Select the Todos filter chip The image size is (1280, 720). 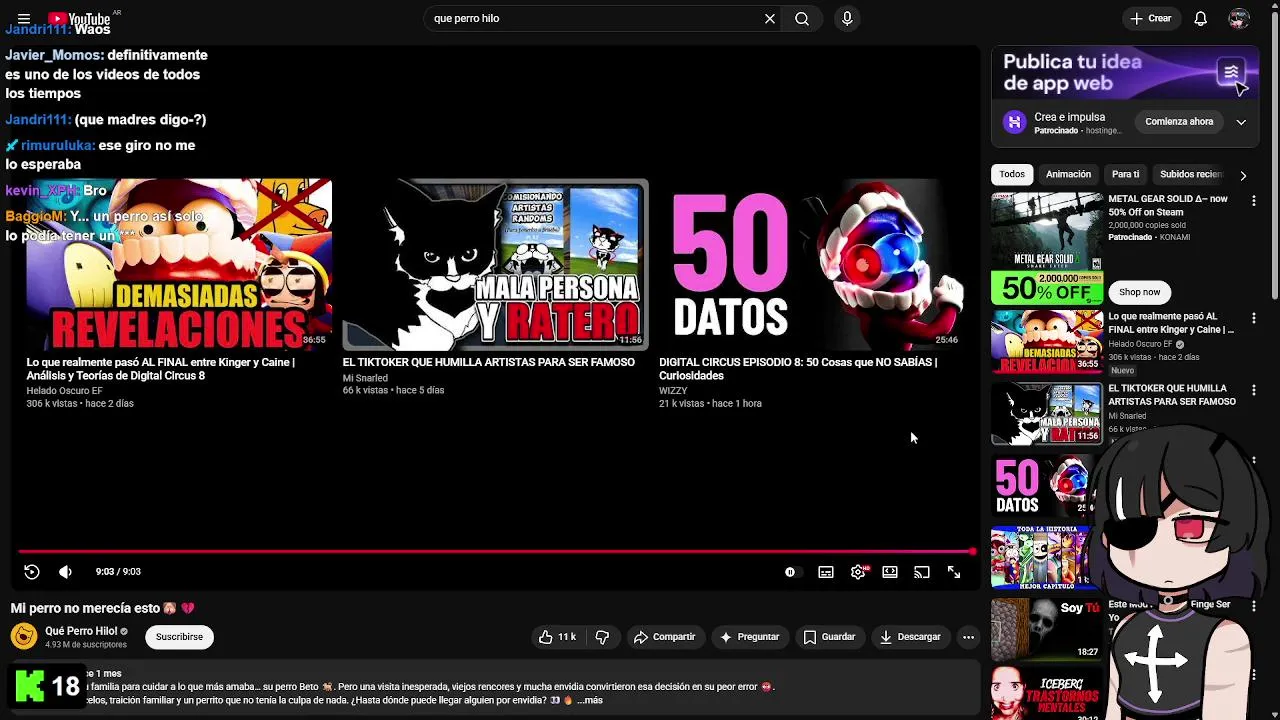[1012, 174]
